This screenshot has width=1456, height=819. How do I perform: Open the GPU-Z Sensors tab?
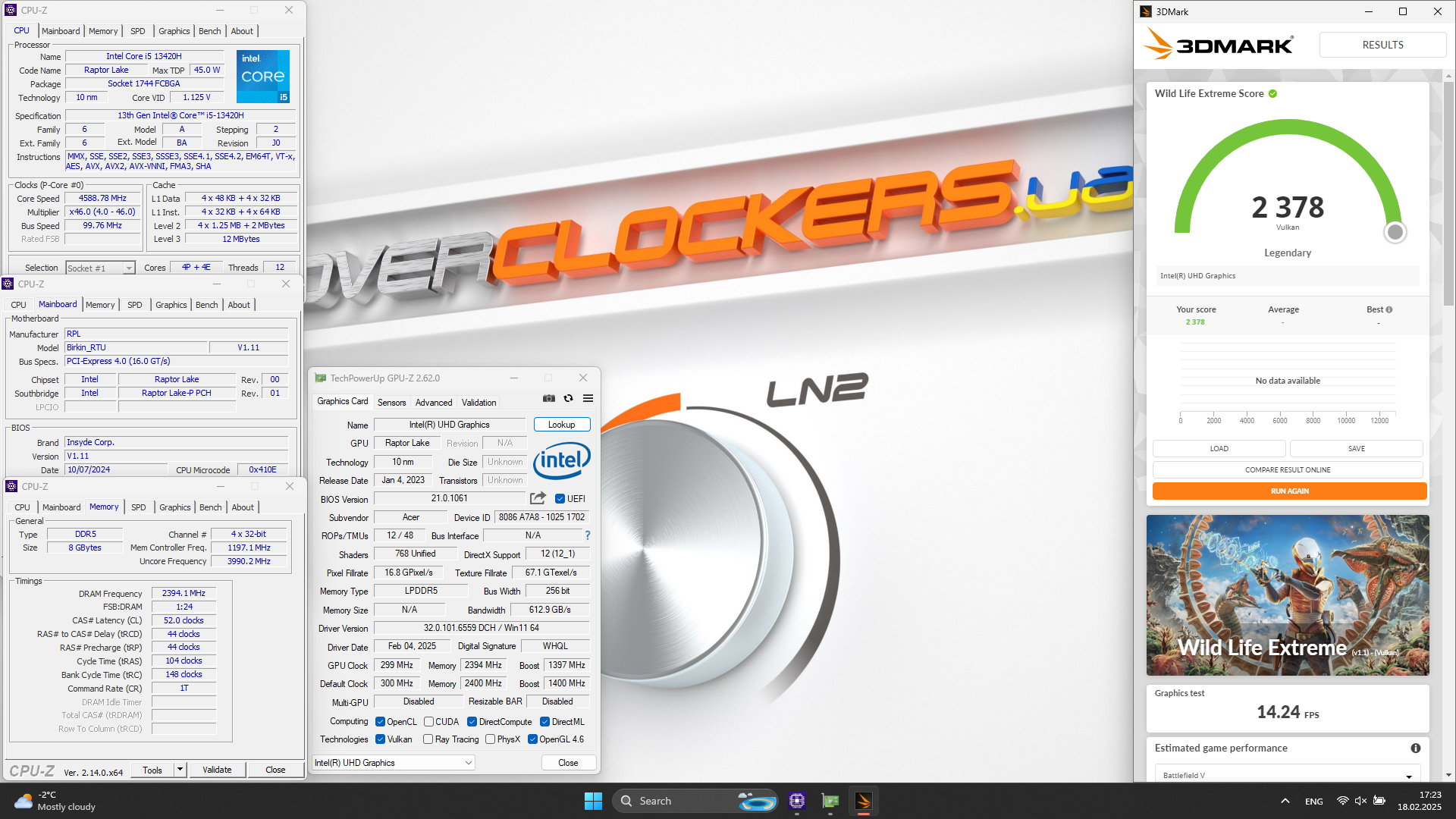391,403
